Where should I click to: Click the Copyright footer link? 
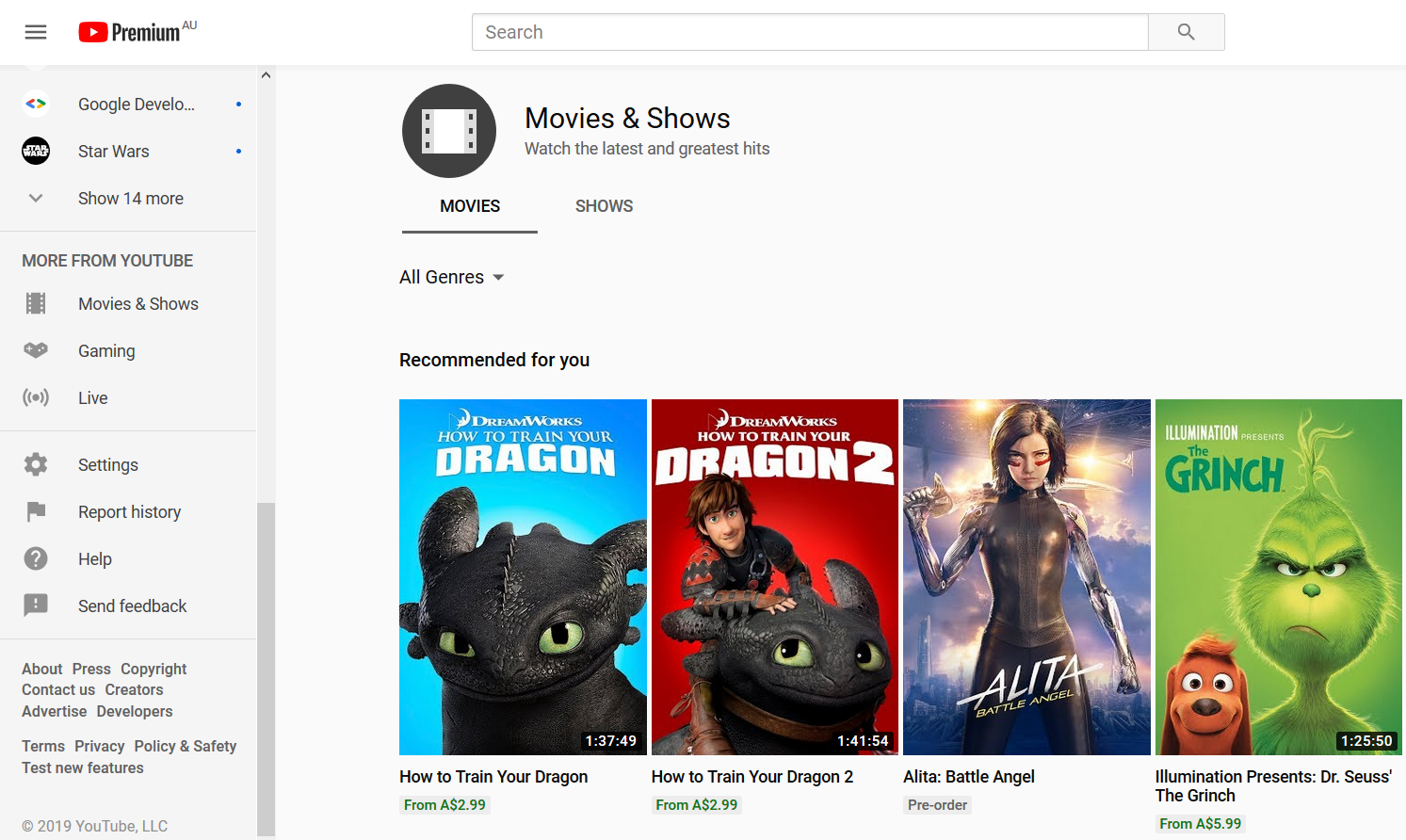[x=154, y=669]
